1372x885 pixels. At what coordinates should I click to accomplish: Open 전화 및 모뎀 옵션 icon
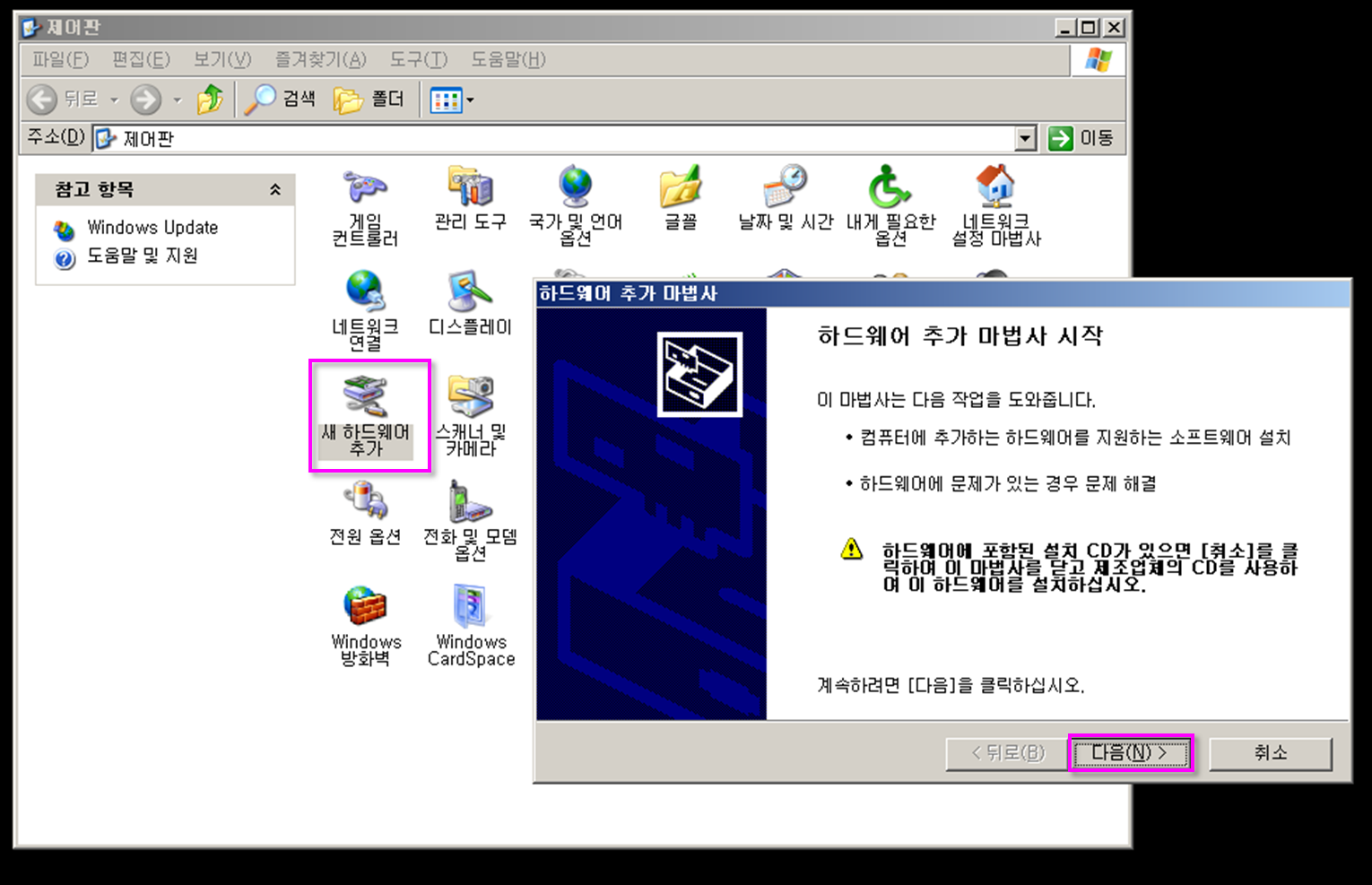click(x=470, y=522)
